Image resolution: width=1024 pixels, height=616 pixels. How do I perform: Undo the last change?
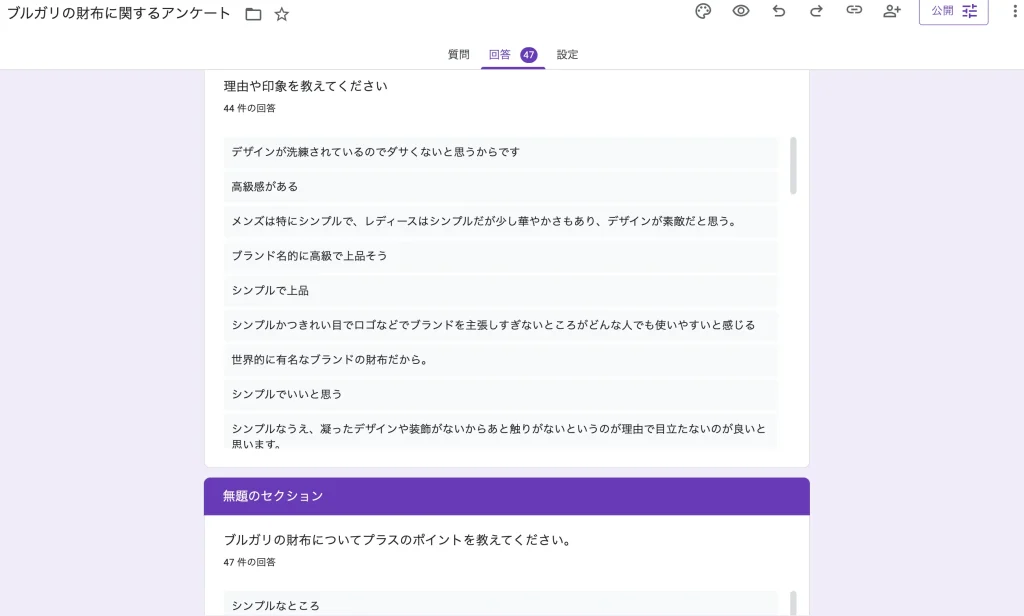click(778, 11)
